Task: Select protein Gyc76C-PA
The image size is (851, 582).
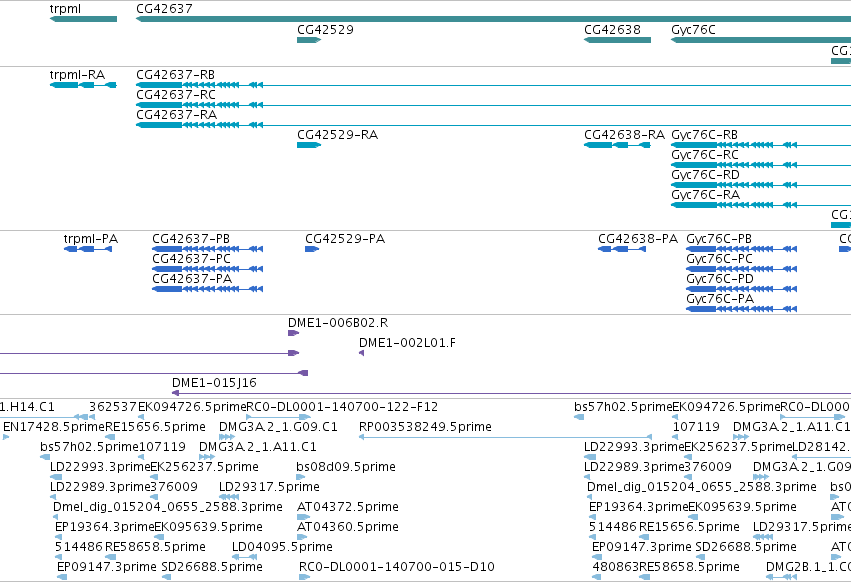Action: pyautogui.click(x=720, y=300)
